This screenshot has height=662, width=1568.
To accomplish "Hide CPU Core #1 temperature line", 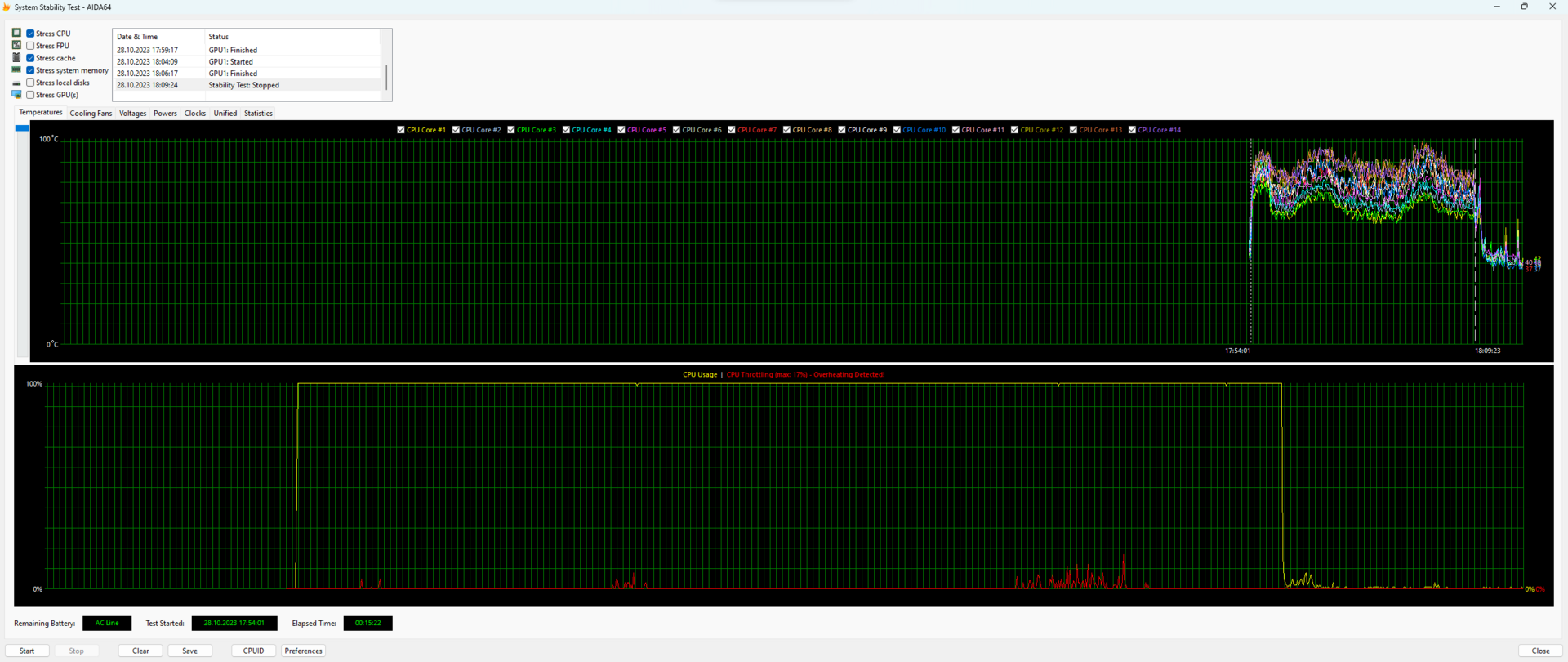I will click(x=401, y=130).
